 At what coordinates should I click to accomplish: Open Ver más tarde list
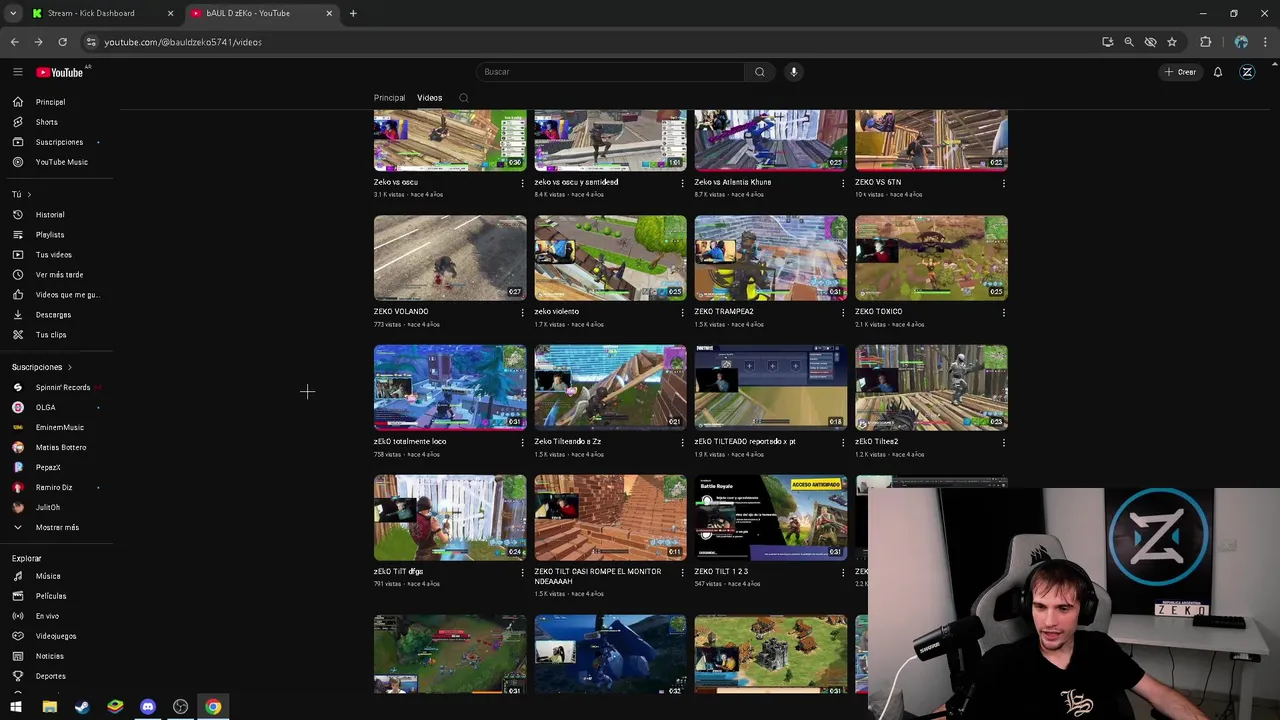(x=60, y=275)
